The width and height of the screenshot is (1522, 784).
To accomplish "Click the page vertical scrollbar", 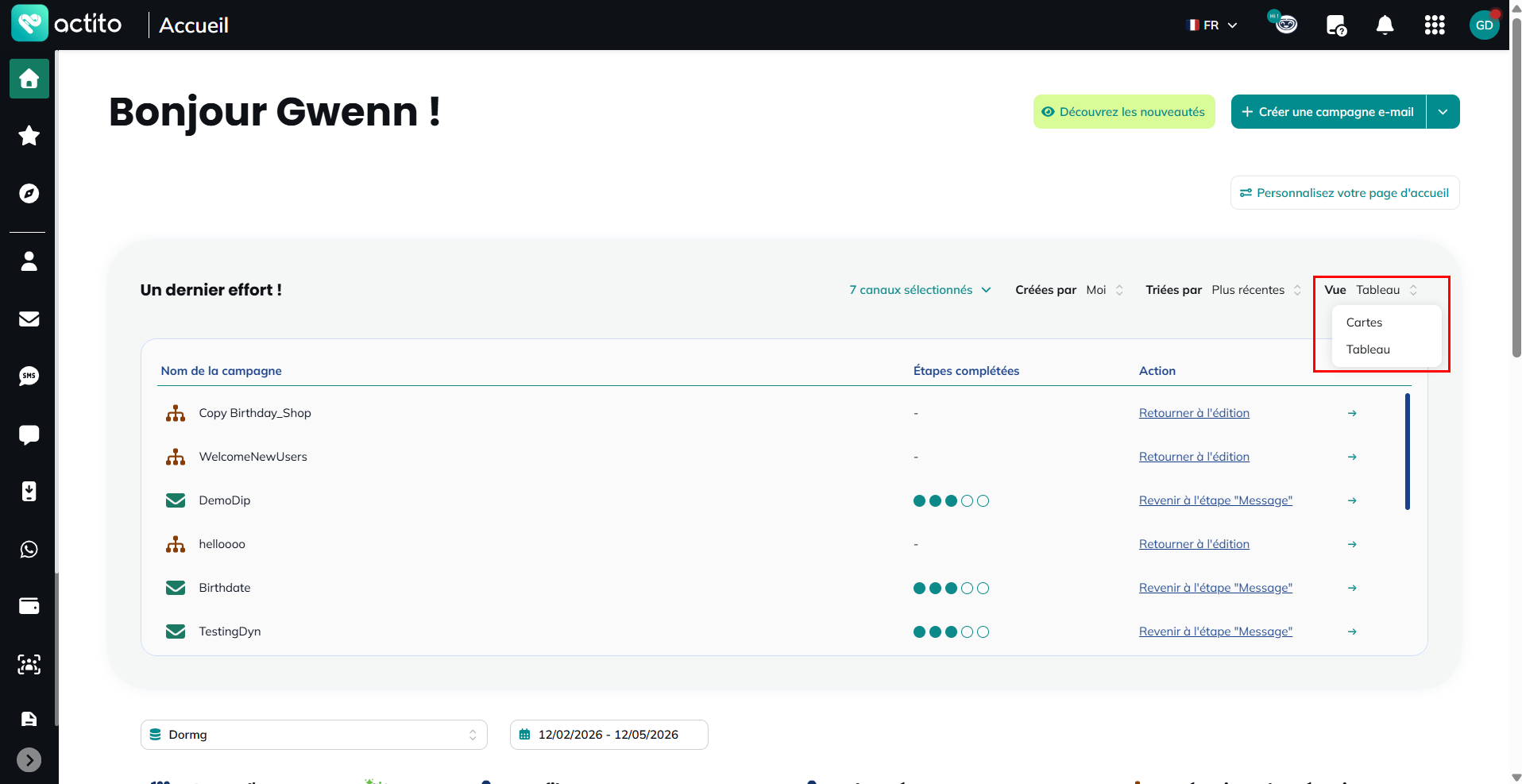I will (1516, 187).
